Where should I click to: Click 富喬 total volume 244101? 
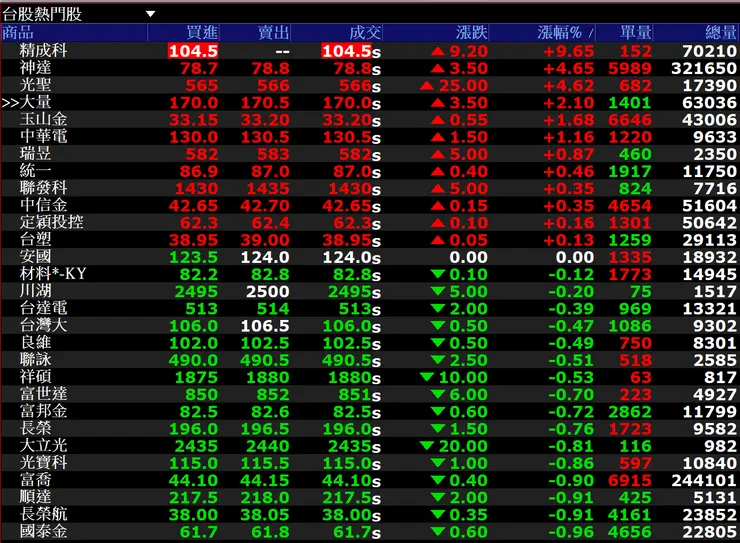click(704, 480)
